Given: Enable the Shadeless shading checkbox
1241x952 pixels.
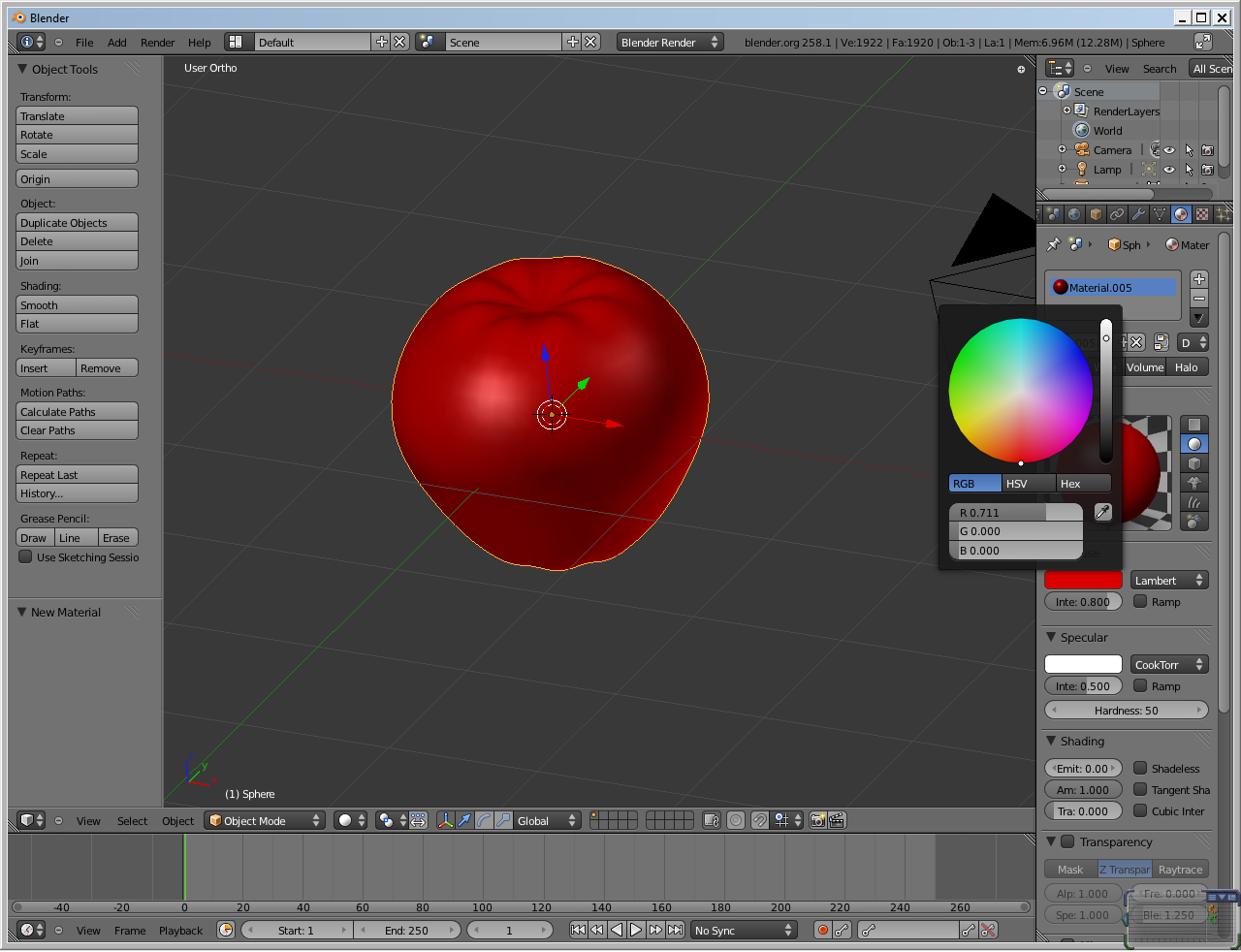Looking at the screenshot, I should [x=1141, y=768].
